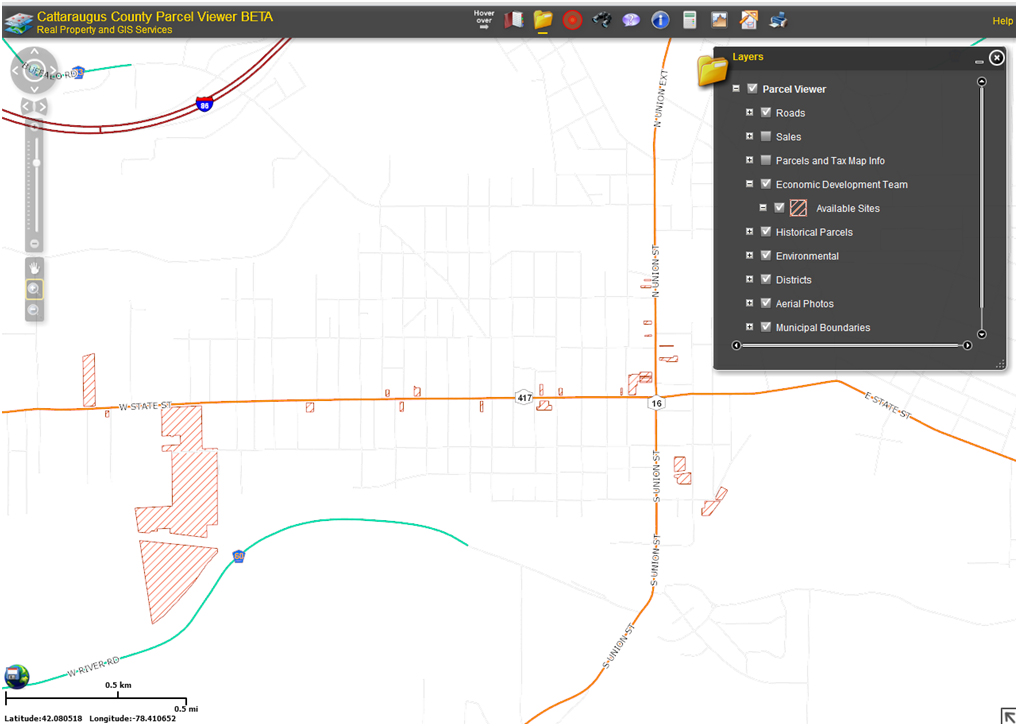1018x726 pixels.
Task: Select the hand pan tool
Action: click(x=34, y=268)
